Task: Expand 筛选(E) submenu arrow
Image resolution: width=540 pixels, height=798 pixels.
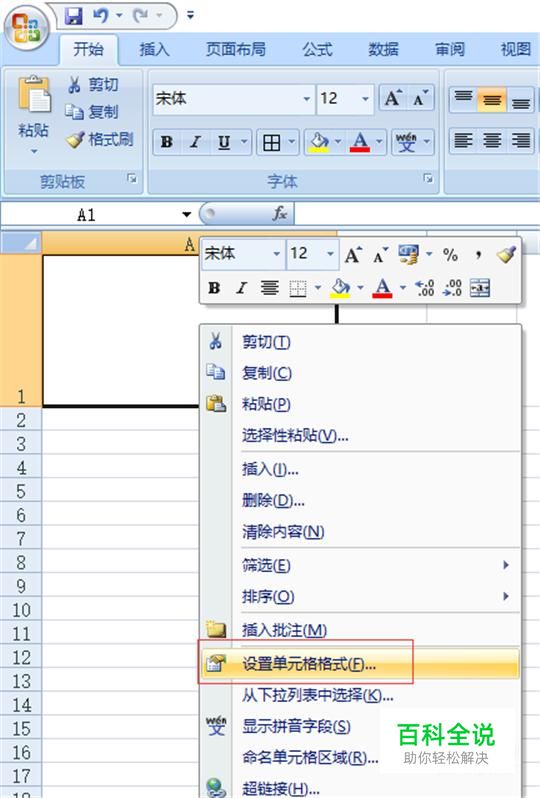Action: click(505, 565)
